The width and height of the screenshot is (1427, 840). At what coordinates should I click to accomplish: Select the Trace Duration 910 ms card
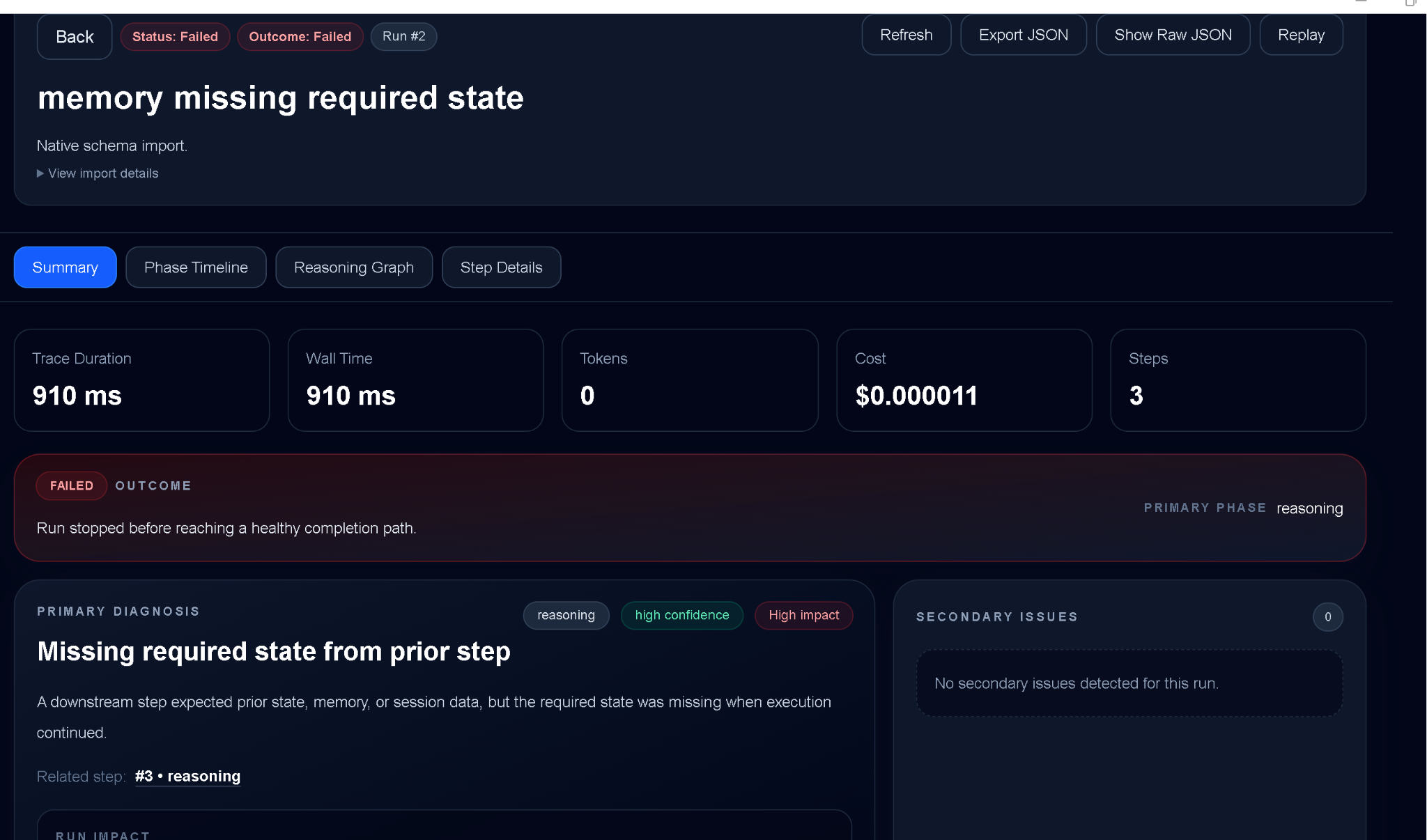click(141, 380)
